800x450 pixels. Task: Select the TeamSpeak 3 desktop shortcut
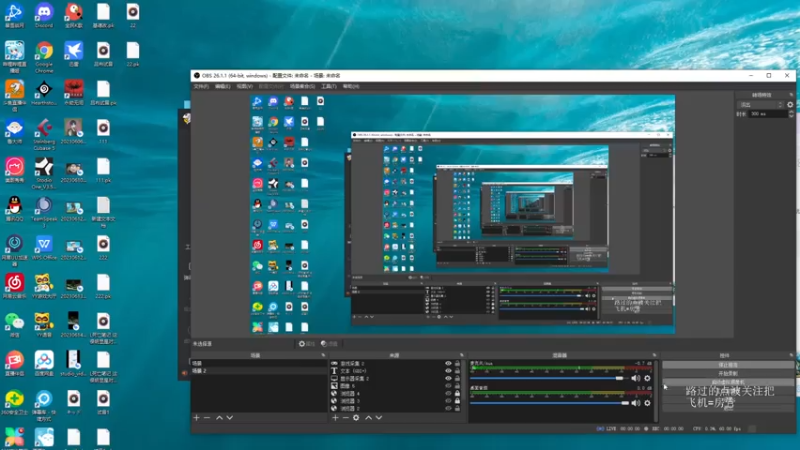(x=44, y=212)
